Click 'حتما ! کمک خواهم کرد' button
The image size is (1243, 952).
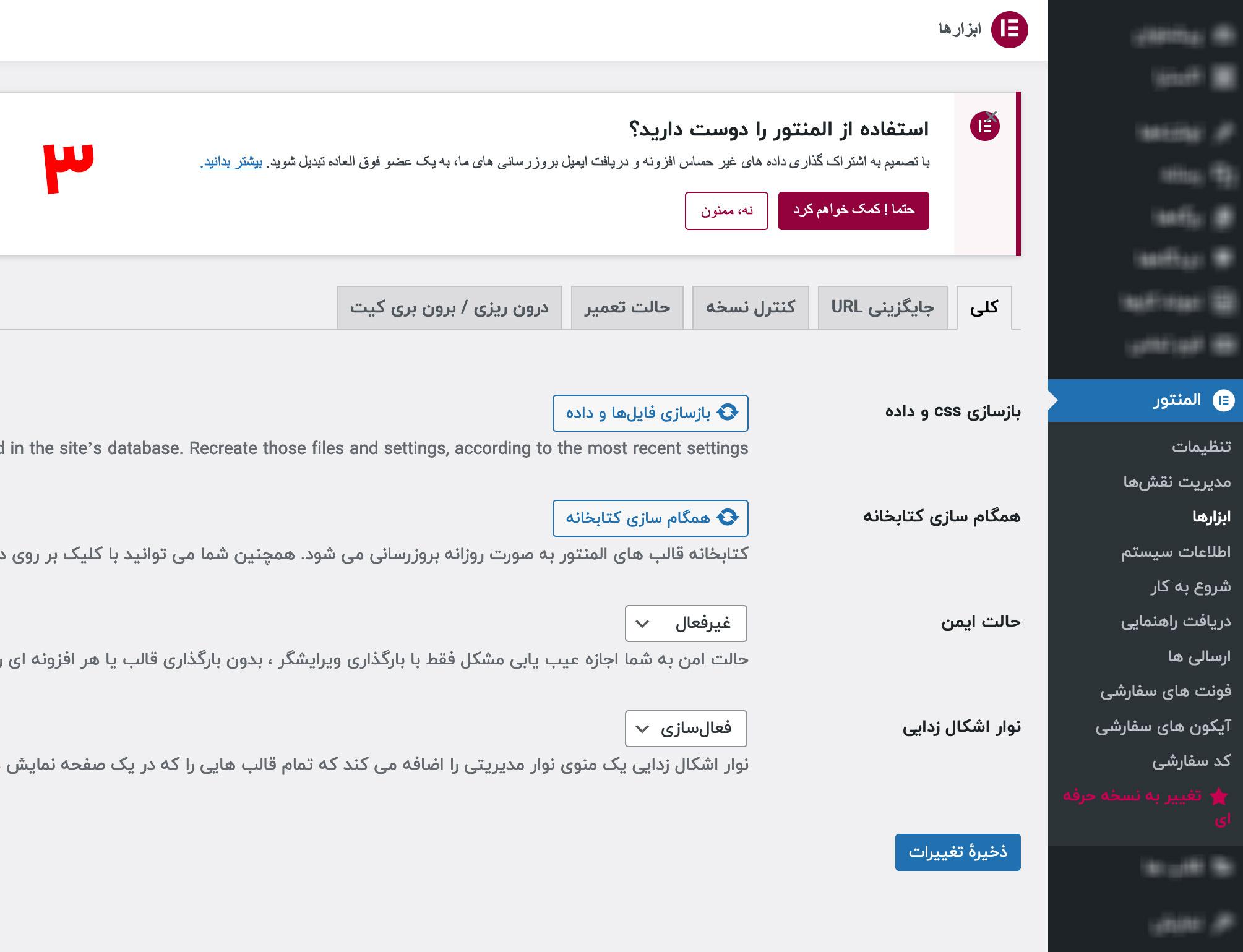[853, 210]
